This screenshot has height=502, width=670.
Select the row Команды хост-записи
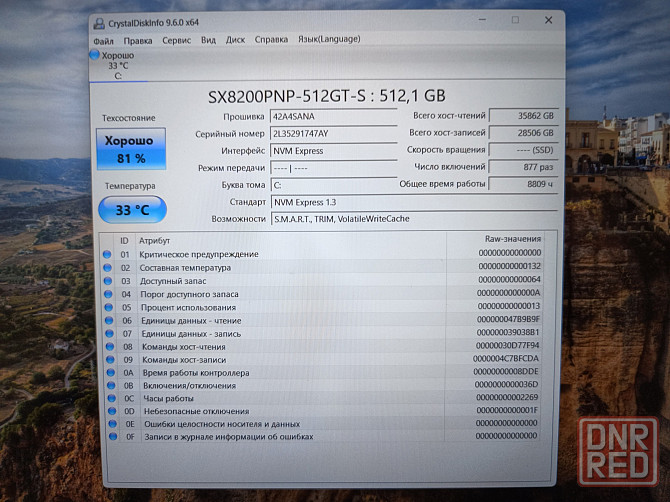click(x=323, y=359)
